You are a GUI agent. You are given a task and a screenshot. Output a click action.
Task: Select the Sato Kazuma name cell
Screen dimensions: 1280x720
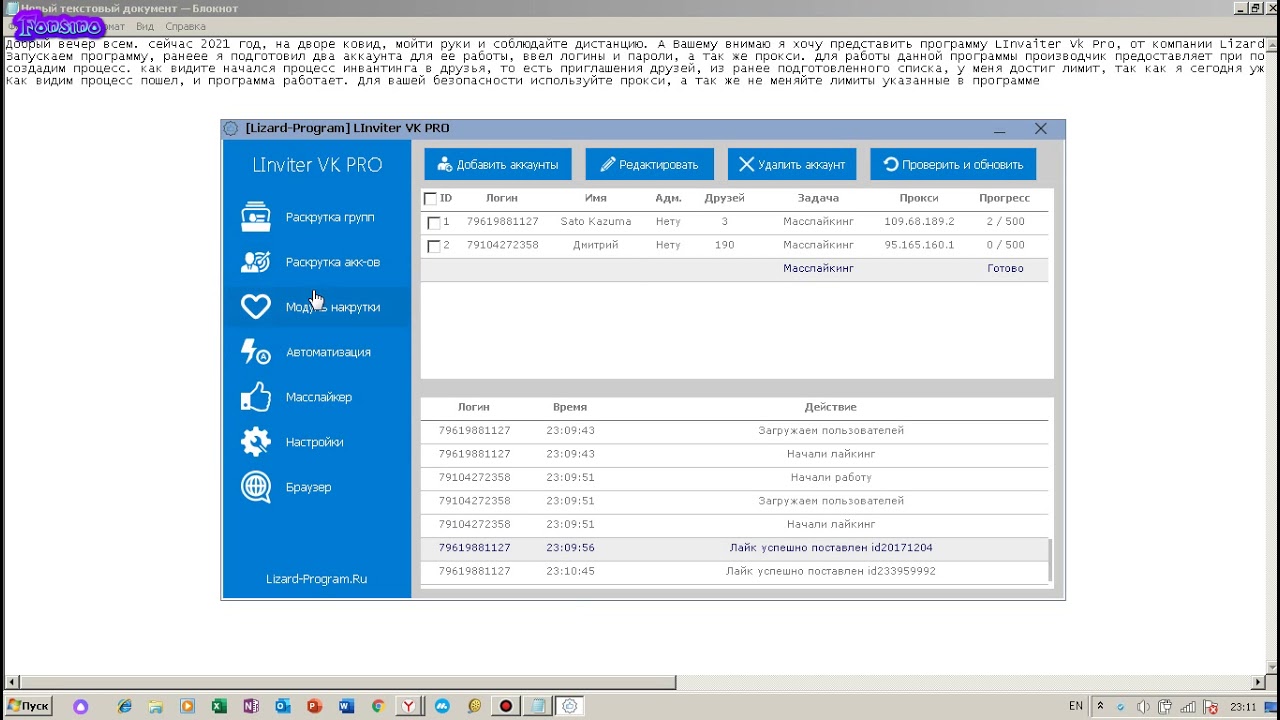tap(595, 221)
